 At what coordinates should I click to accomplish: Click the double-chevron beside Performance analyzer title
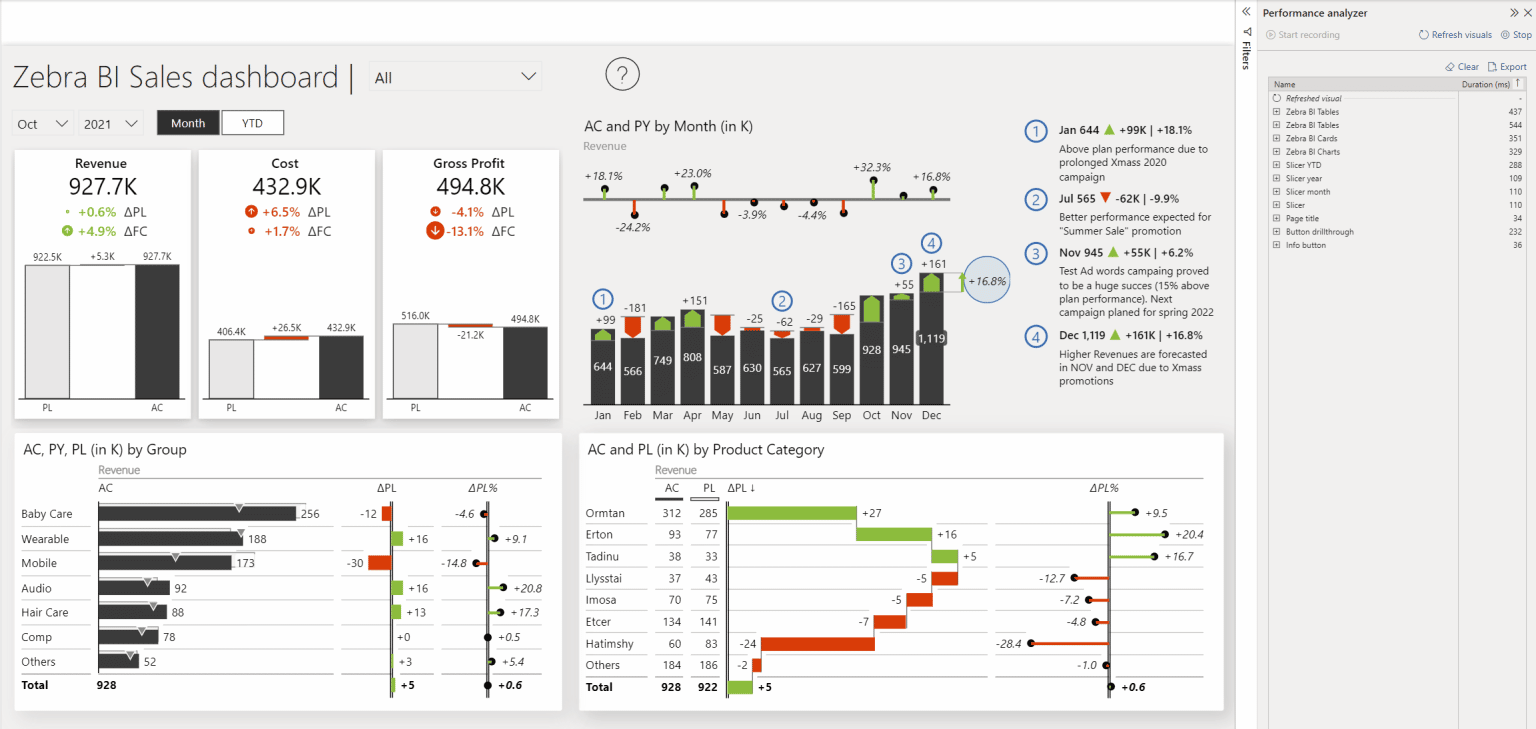(x=1513, y=12)
